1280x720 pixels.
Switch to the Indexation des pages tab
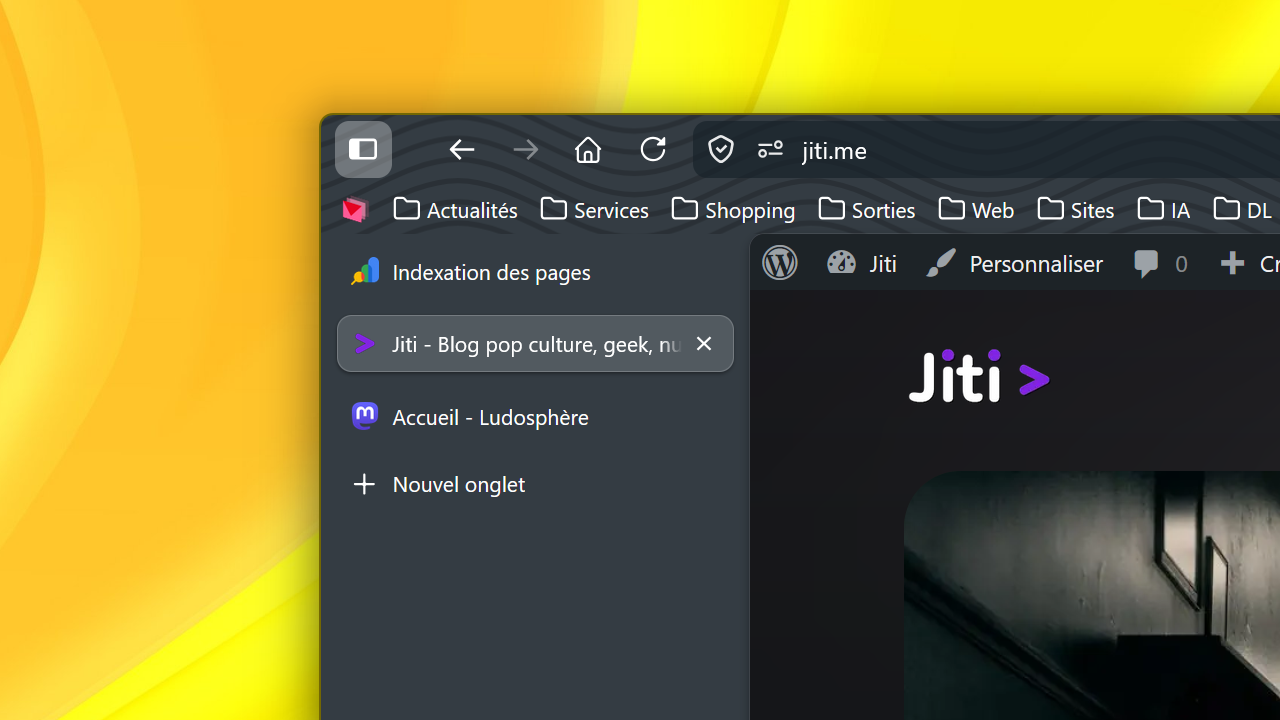pyautogui.click(x=490, y=272)
